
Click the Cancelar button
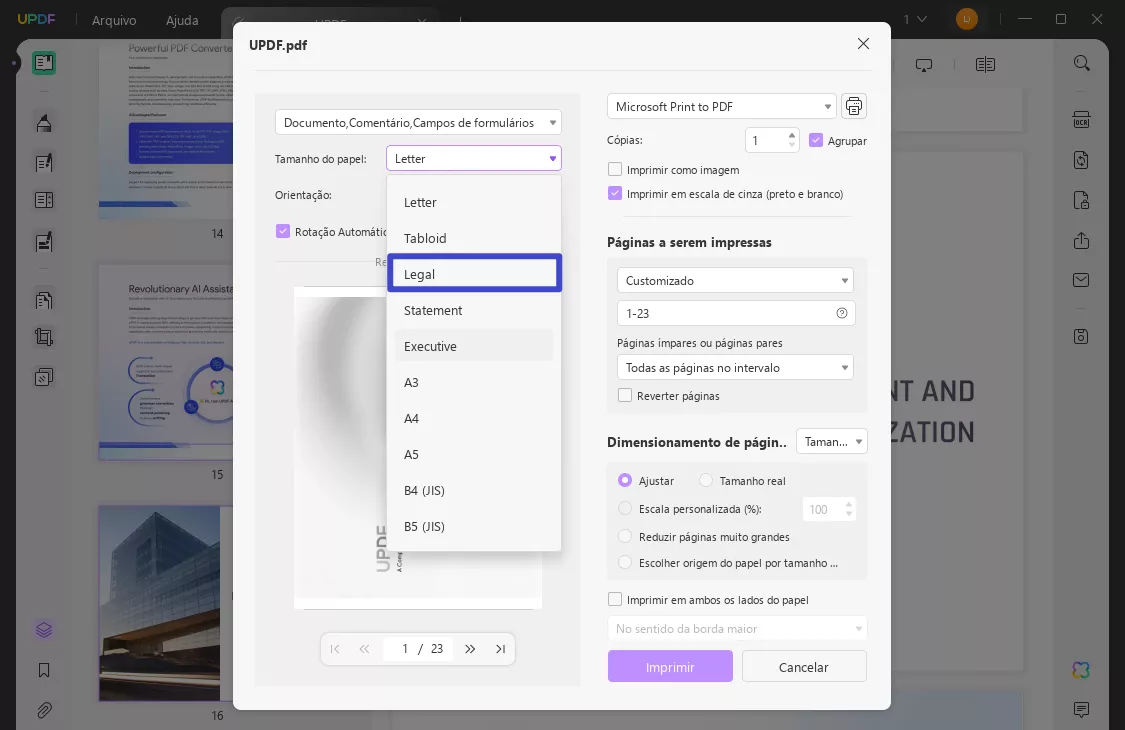[x=804, y=667]
